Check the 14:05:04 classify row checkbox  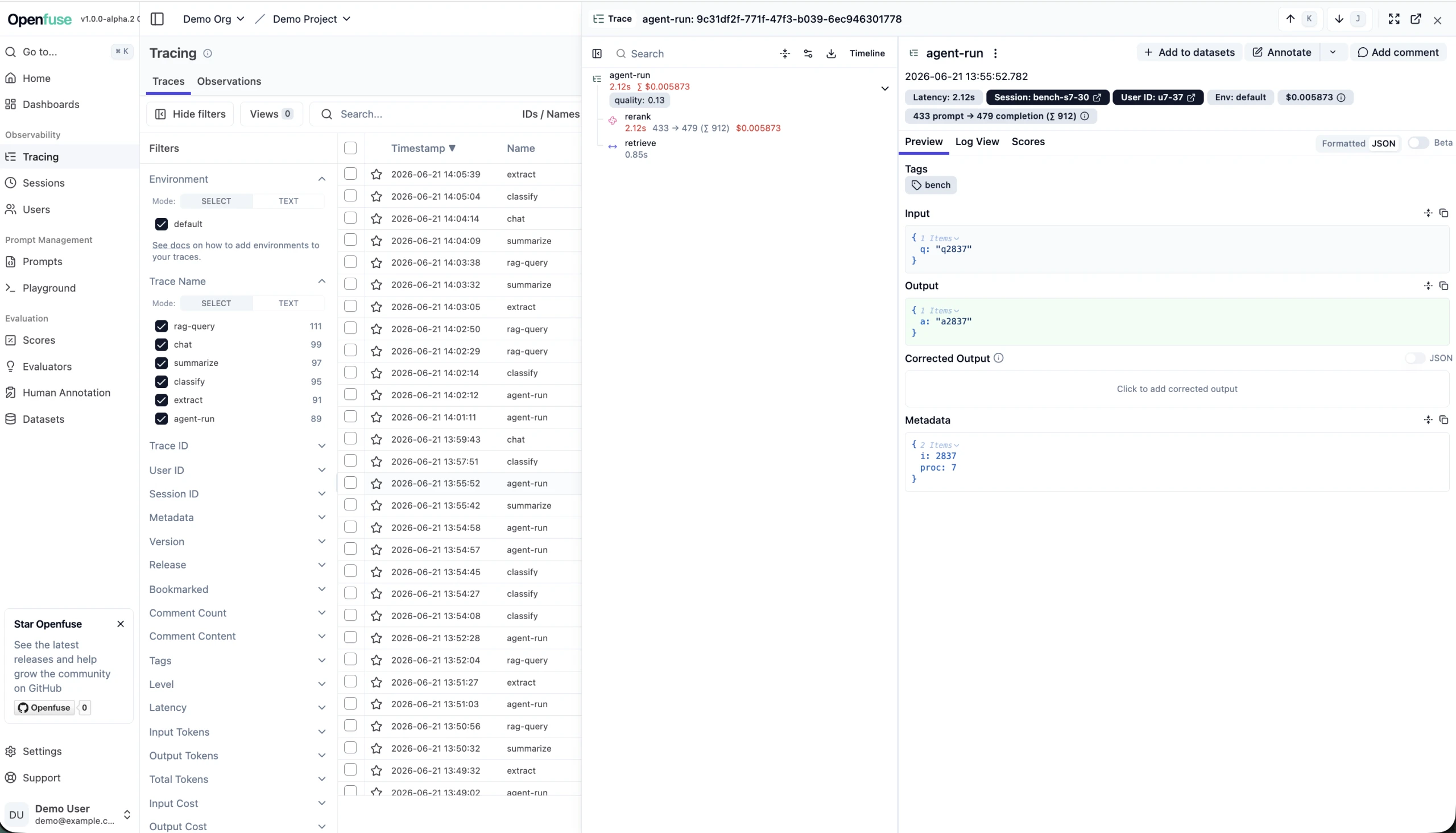coord(350,196)
